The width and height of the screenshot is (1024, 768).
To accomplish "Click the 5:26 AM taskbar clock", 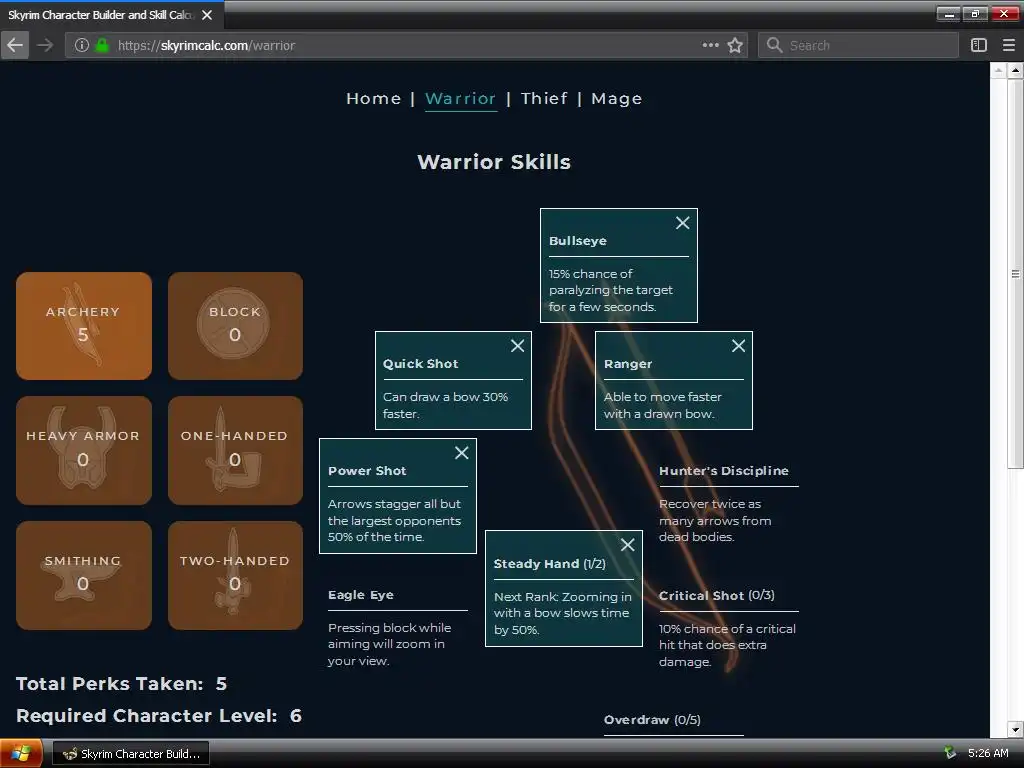I will point(988,753).
